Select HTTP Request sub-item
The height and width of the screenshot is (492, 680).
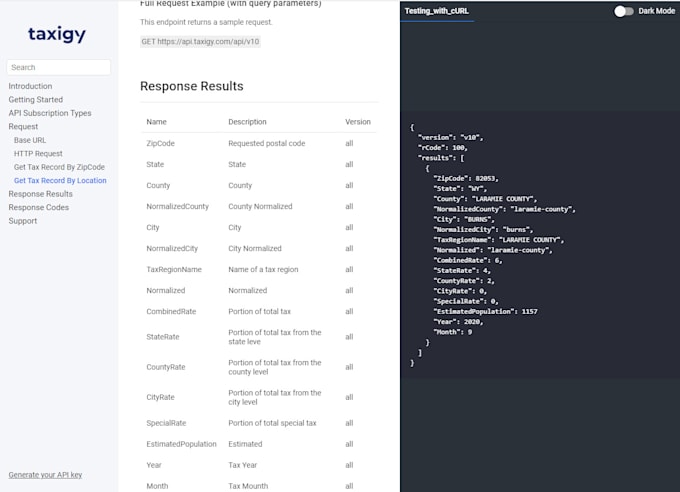(x=38, y=154)
